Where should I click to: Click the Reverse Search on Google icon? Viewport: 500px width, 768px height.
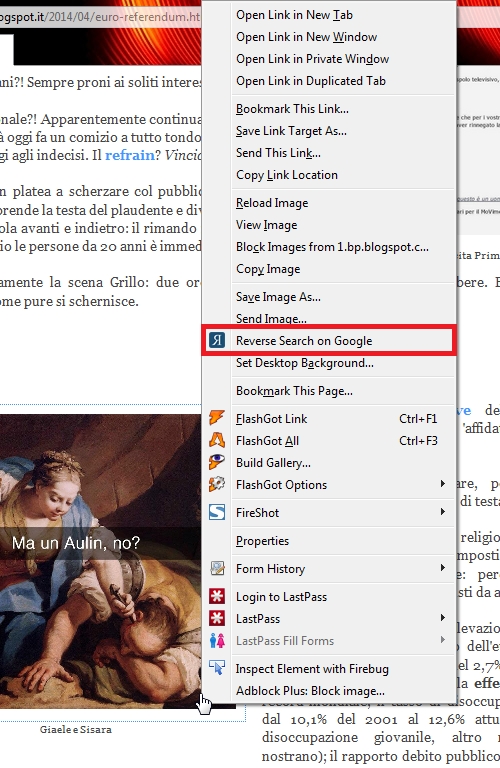[x=217, y=340]
